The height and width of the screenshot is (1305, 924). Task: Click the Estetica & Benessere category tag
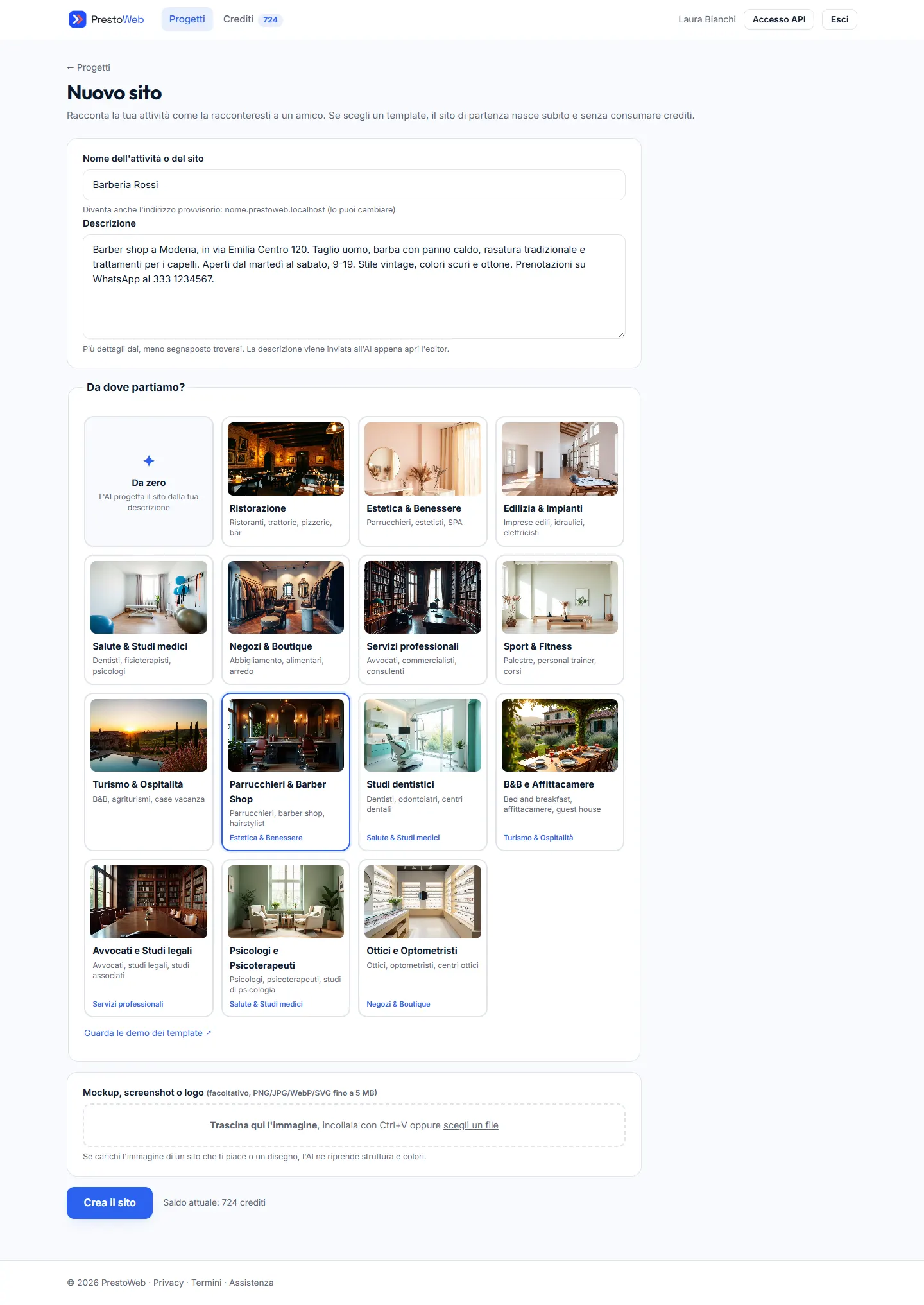tap(266, 838)
